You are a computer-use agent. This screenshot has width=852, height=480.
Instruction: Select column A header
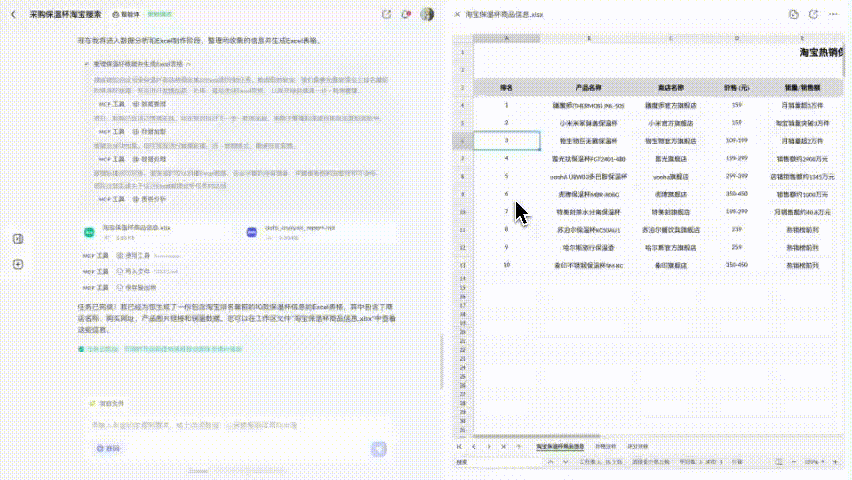[x=506, y=39]
